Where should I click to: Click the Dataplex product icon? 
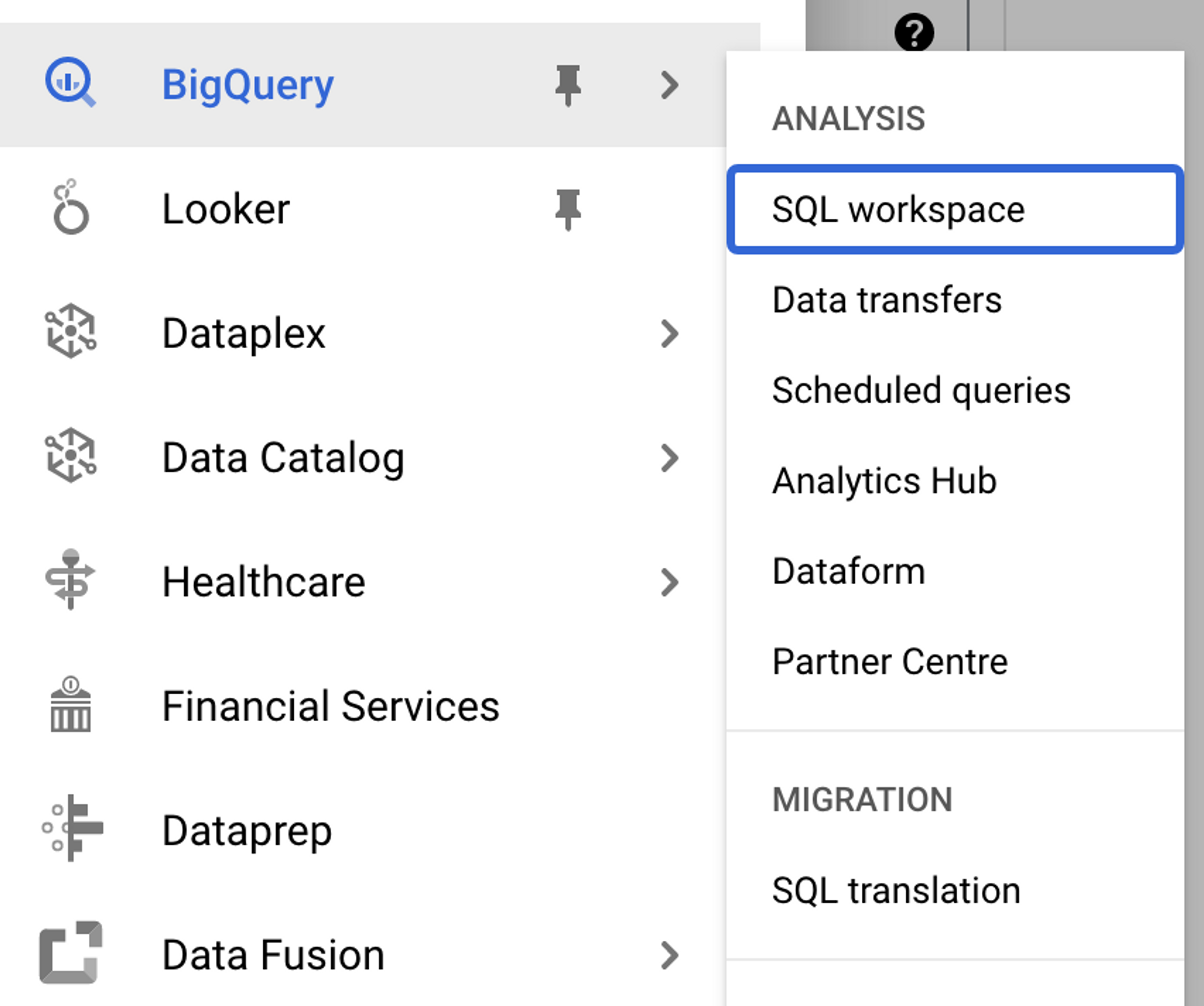coord(71,331)
